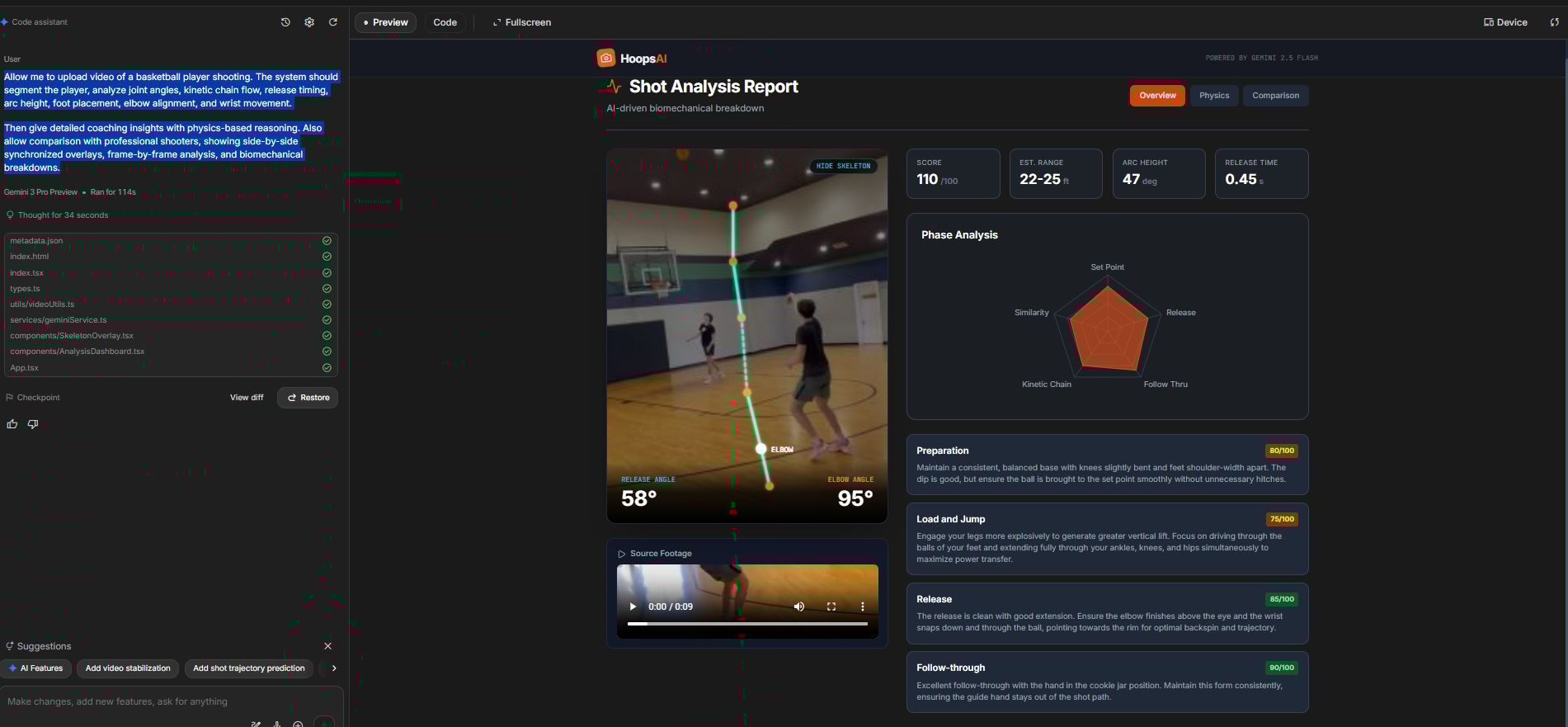Click the check status icon for App.tsx

[327, 368]
